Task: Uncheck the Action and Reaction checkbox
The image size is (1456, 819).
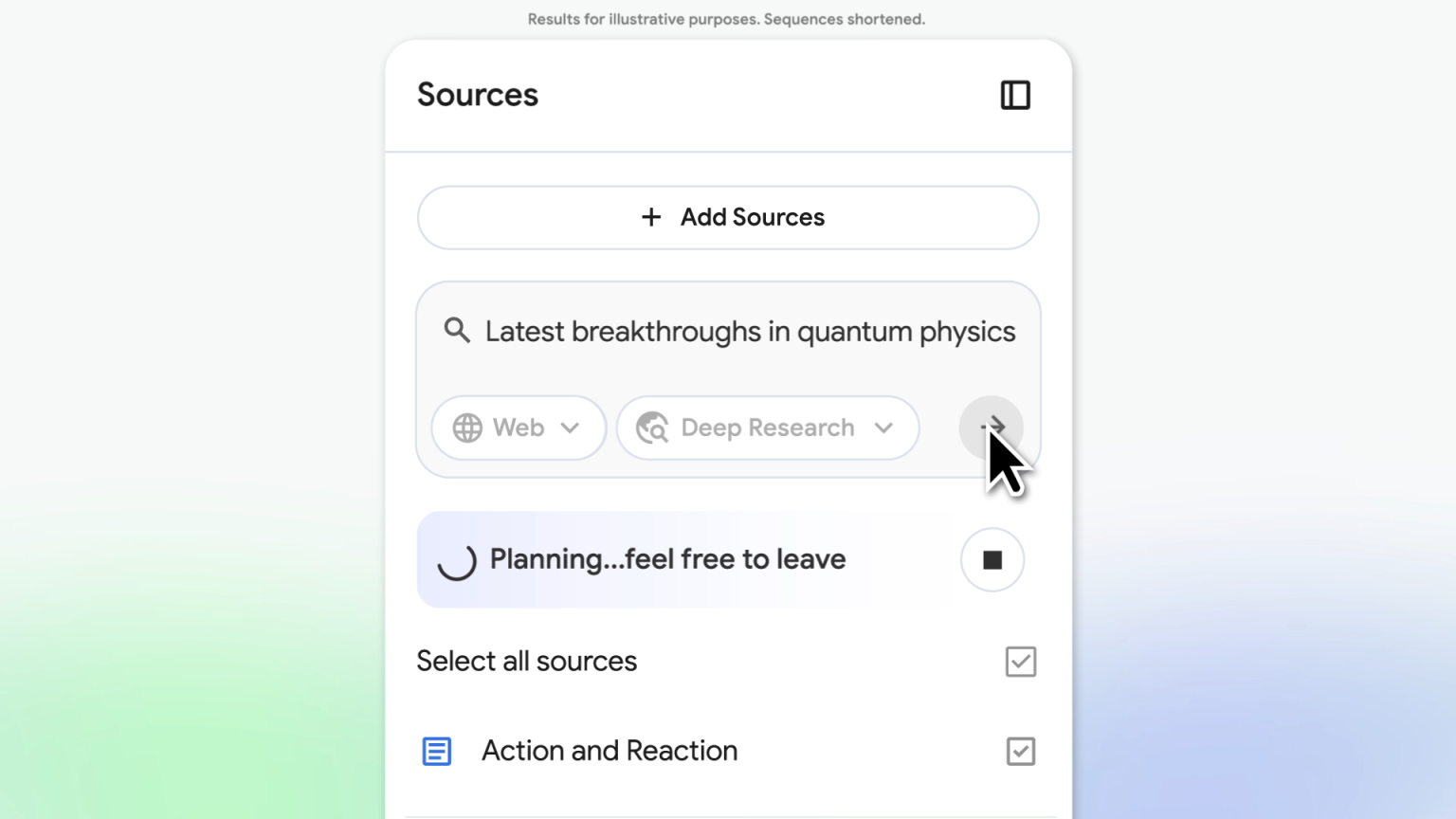Action: click(x=1021, y=752)
